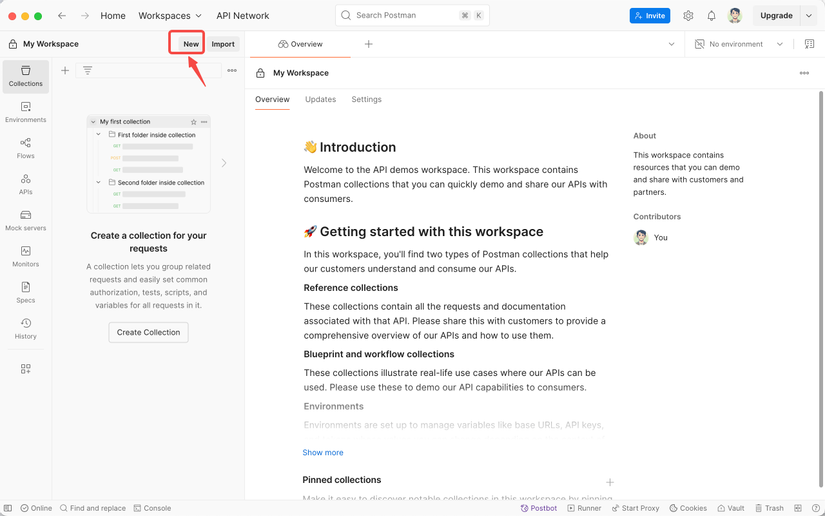Screen dimensions: 825x516
Task: Open the Runner
Action: 584,508
